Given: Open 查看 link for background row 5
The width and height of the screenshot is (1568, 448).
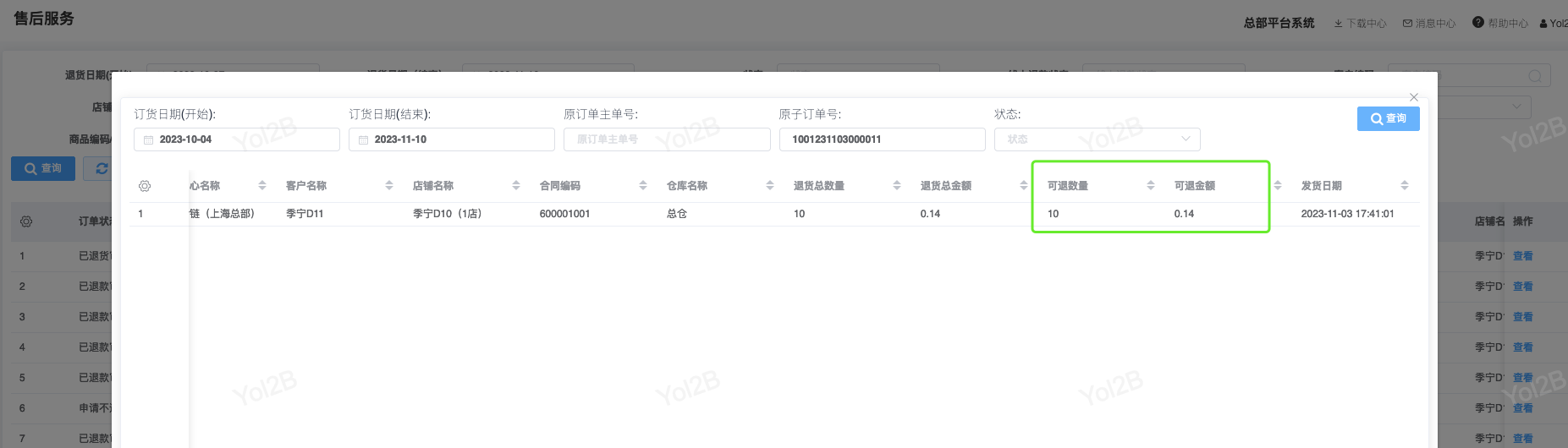Looking at the screenshot, I should tap(1523, 378).
